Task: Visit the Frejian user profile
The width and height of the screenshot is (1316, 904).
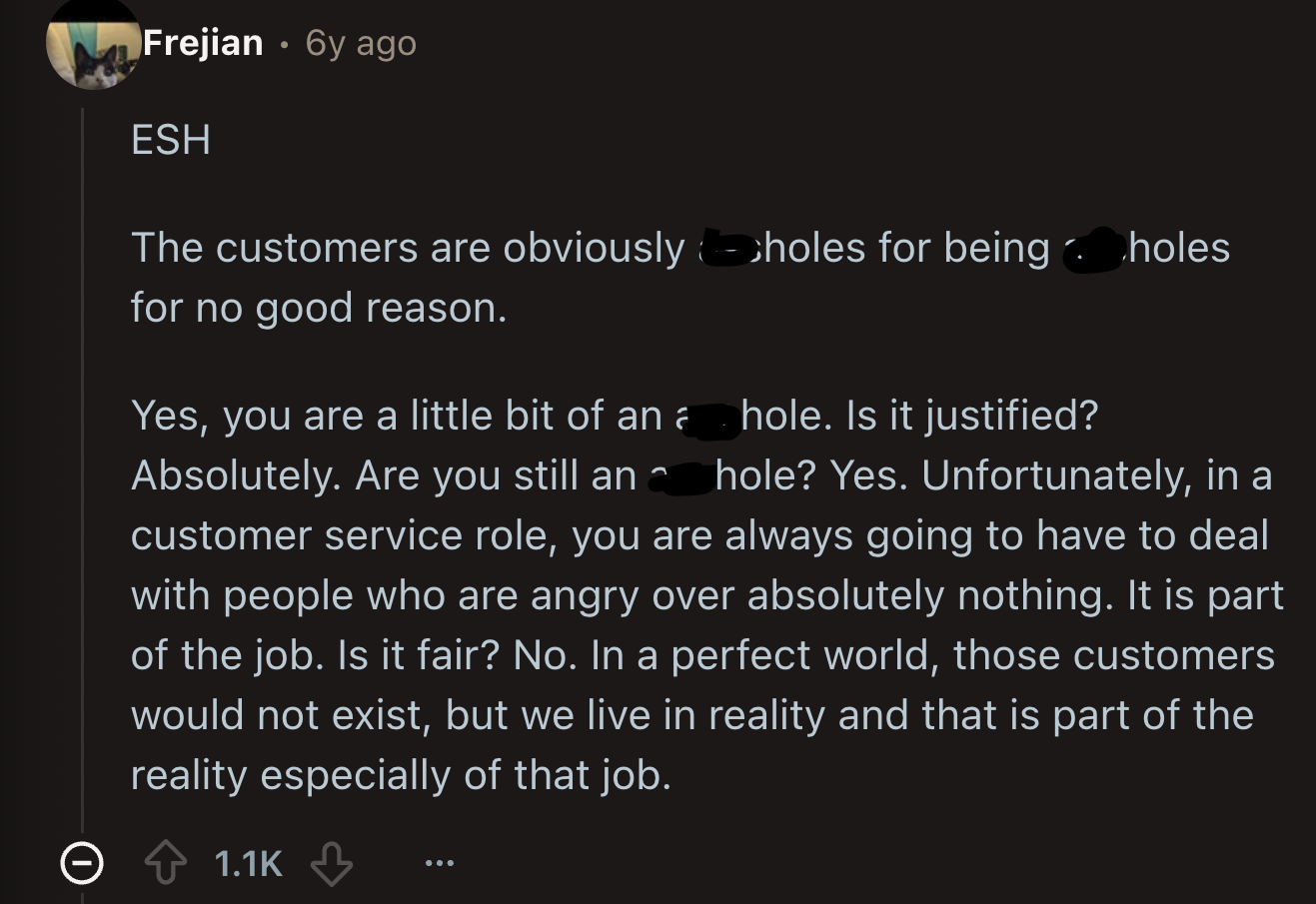Action: coord(203,43)
